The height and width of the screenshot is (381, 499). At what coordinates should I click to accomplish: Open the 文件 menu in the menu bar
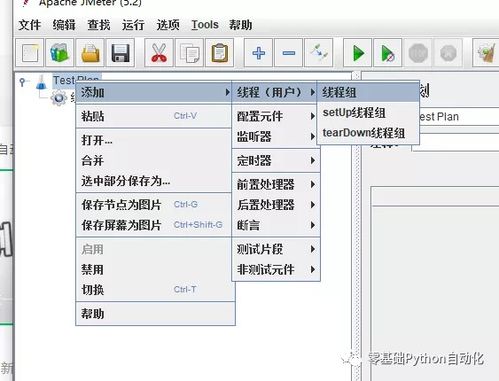(x=30, y=25)
